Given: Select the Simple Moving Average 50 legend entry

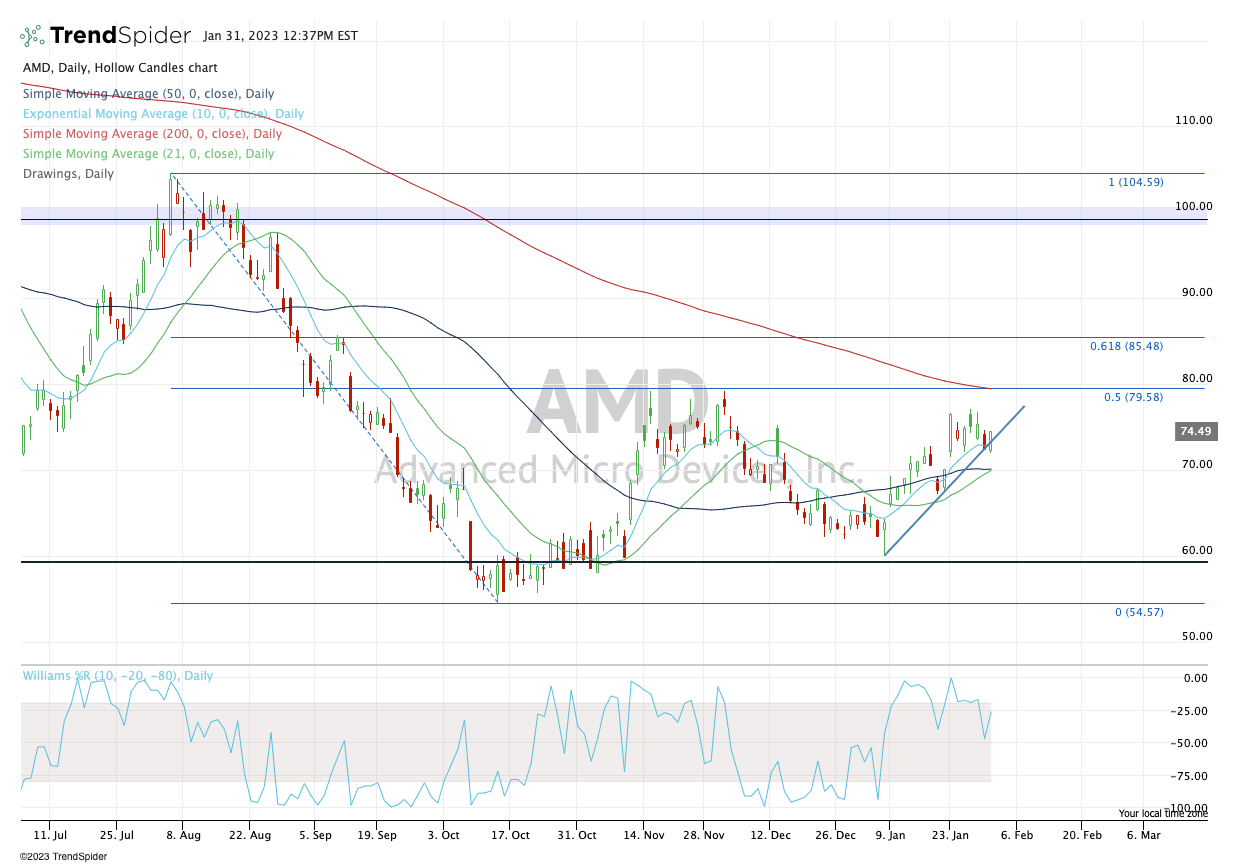Looking at the screenshot, I should pos(148,94).
